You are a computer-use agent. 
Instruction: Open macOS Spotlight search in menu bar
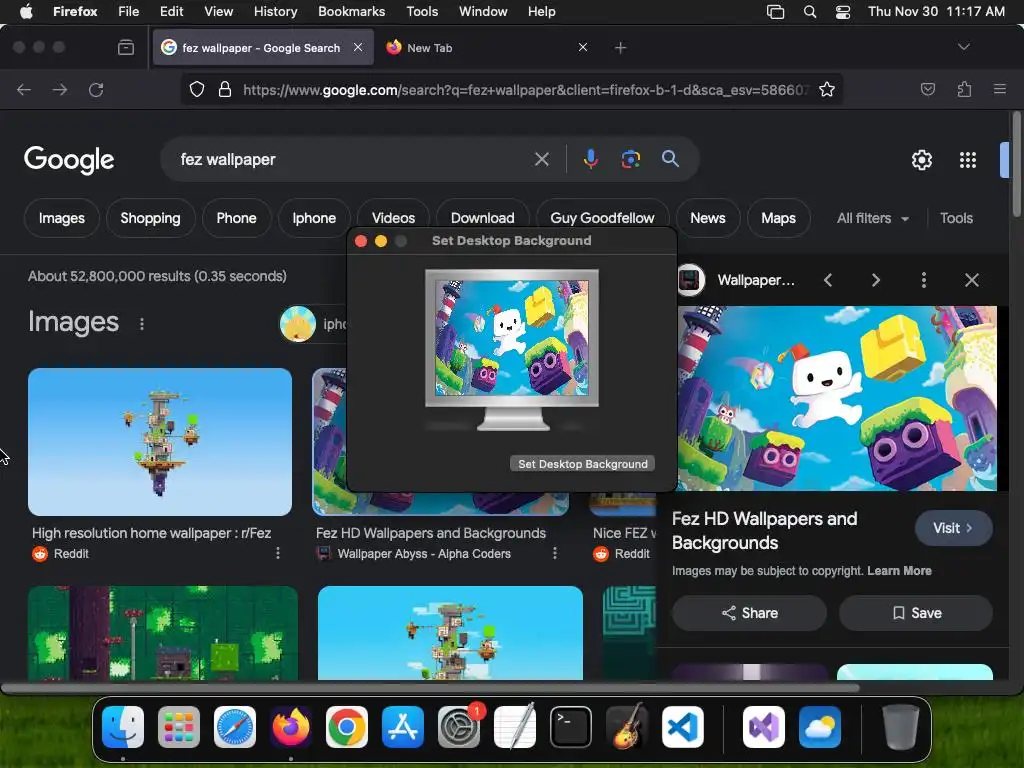click(x=810, y=11)
